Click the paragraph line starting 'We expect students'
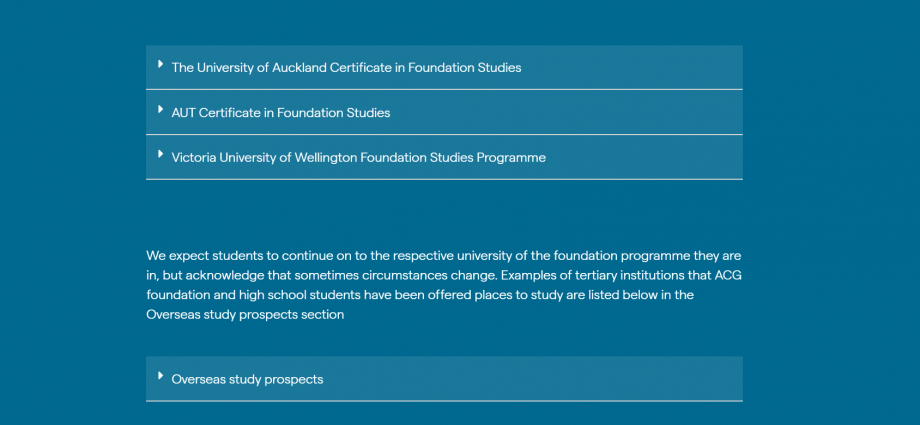 (x=444, y=256)
